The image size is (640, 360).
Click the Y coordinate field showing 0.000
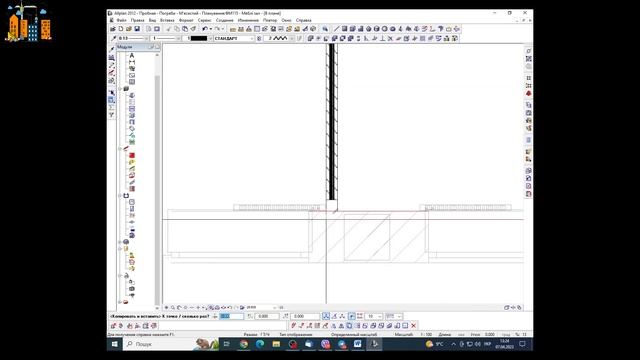coord(267,316)
